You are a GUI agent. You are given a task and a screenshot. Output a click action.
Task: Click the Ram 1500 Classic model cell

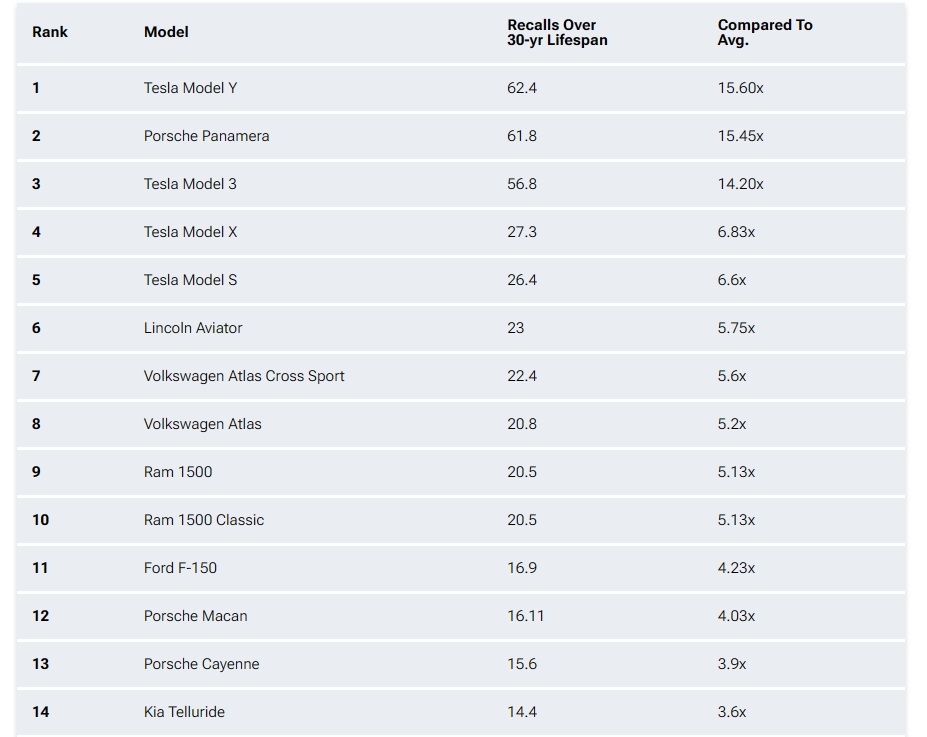[204, 520]
